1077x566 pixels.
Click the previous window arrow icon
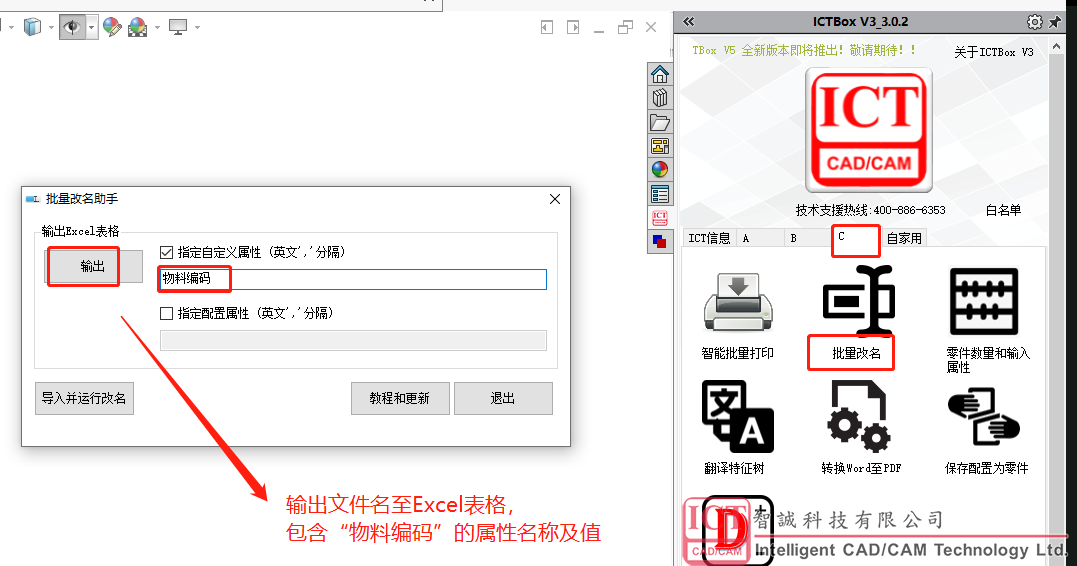click(x=547, y=27)
